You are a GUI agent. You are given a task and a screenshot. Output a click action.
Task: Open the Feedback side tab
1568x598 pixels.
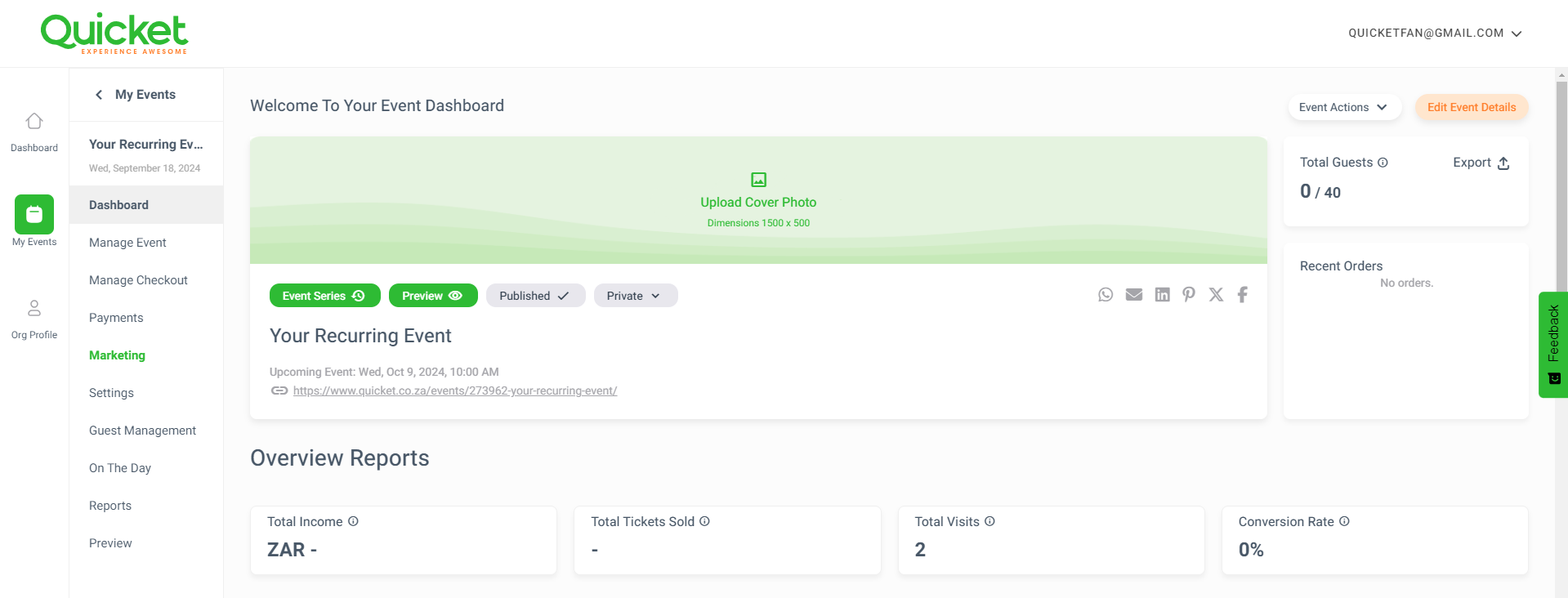(x=1552, y=344)
